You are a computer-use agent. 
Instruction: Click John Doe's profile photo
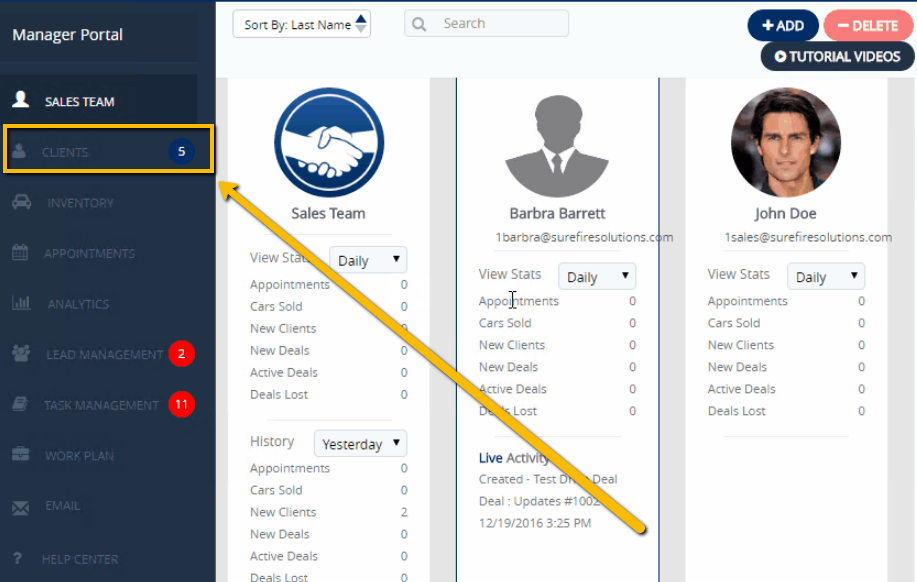coord(785,142)
